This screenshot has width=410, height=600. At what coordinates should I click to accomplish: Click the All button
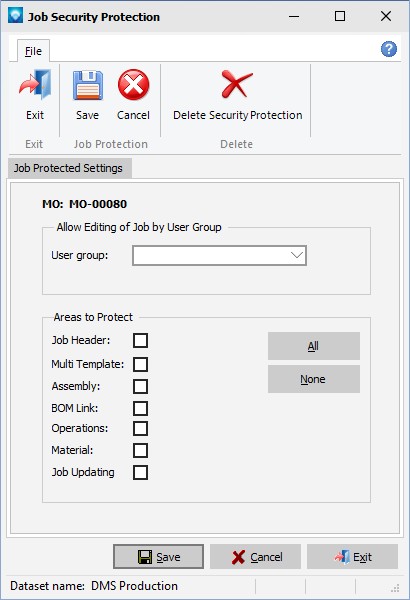(314, 346)
